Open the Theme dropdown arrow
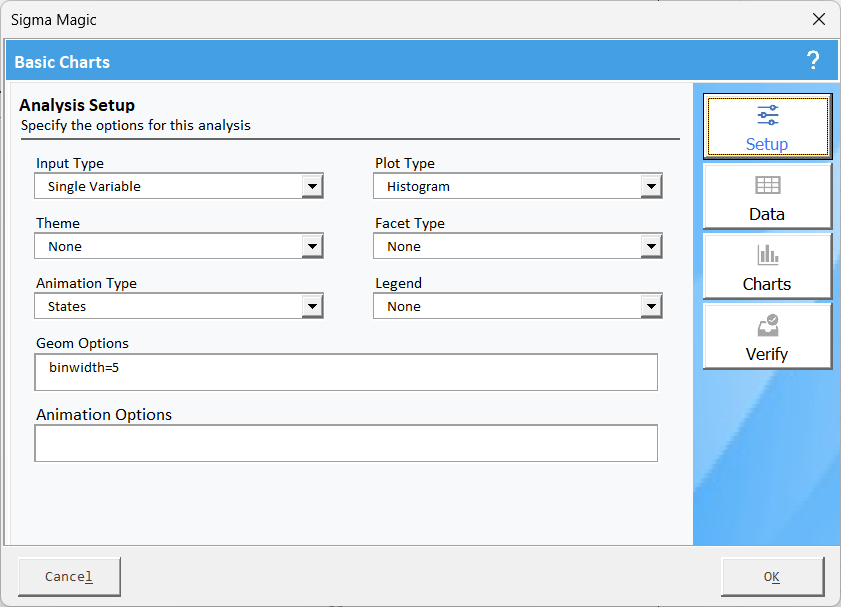 point(312,247)
